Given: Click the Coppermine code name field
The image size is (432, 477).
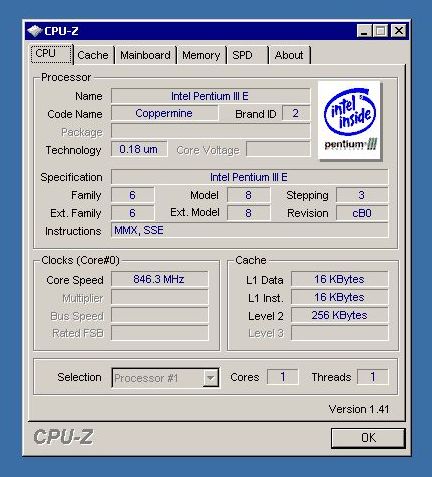Looking at the screenshot, I should click(164, 113).
